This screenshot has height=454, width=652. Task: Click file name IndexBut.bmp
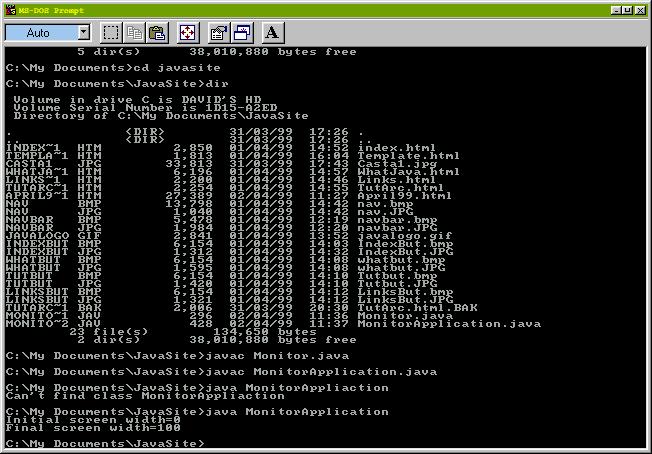[x=405, y=244]
